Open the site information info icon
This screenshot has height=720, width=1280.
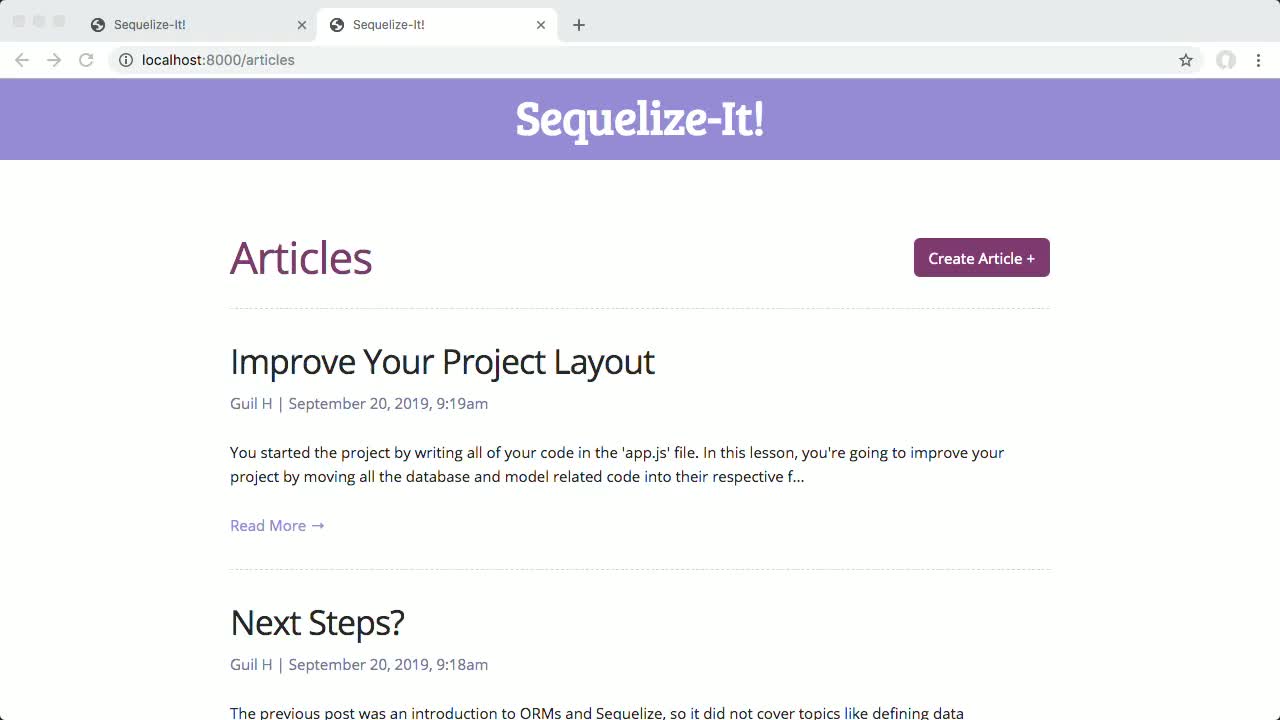click(x=125, y=60)
